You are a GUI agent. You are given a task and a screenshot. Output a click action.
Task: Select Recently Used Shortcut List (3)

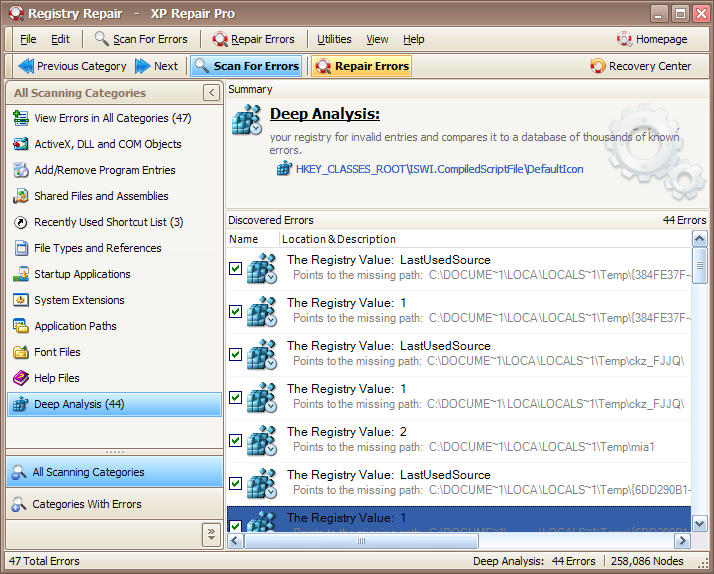[x=114, y=222]
